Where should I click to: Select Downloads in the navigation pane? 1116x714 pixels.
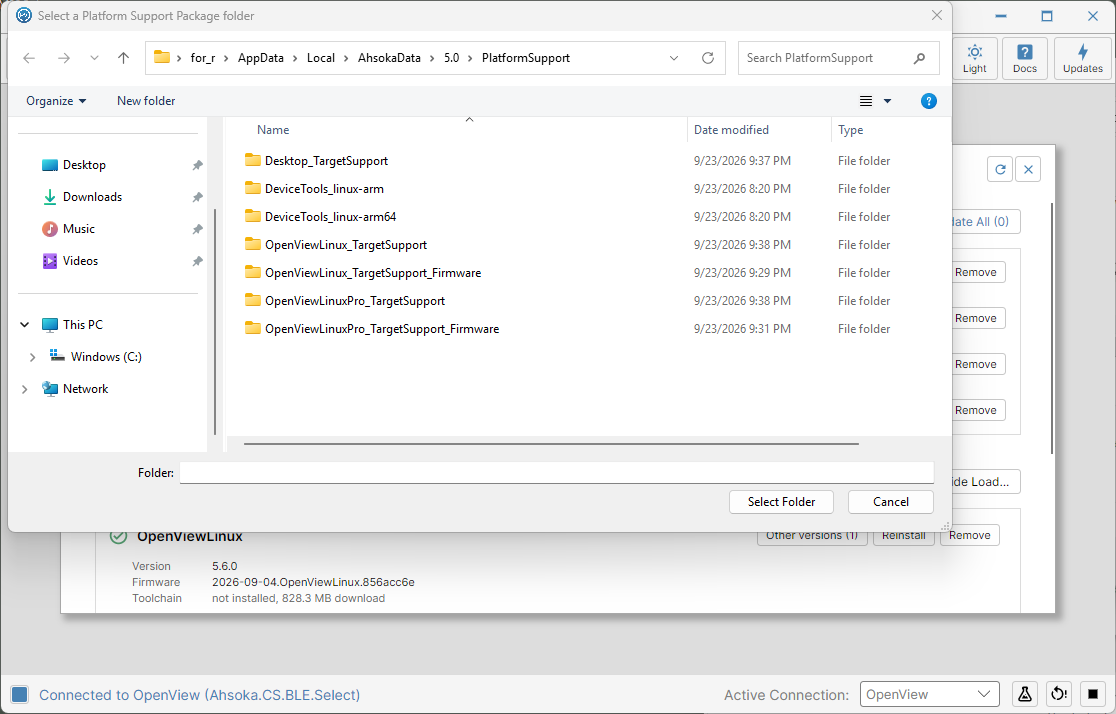(93, 197)
